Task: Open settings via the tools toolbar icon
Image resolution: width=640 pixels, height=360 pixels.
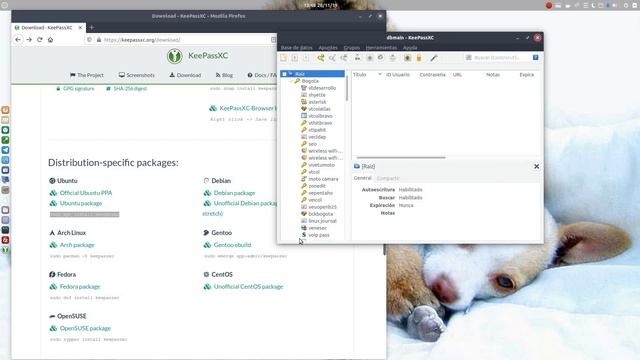Action: tap(433, 58)
